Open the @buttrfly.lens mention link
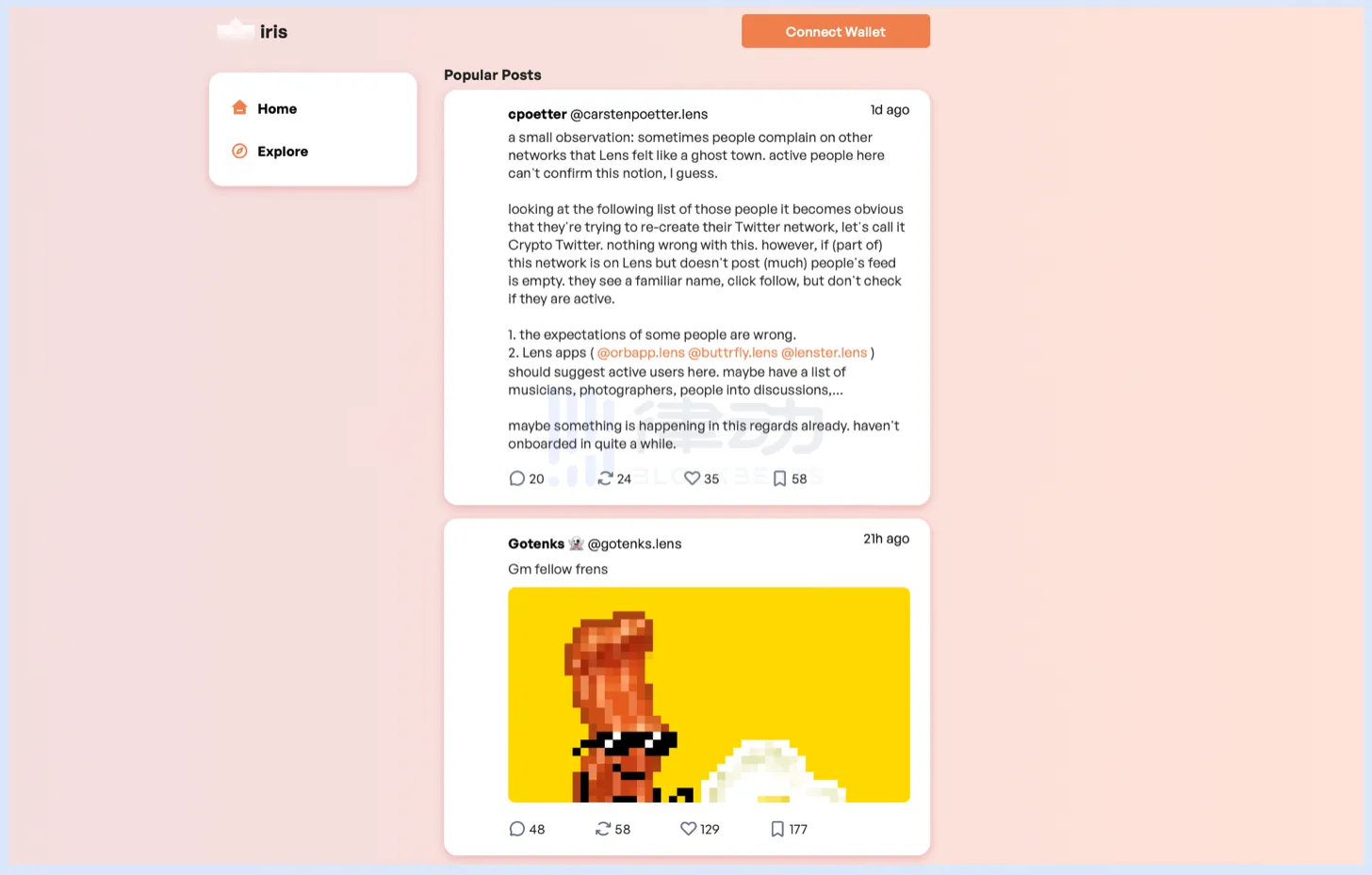 (733, 352)
